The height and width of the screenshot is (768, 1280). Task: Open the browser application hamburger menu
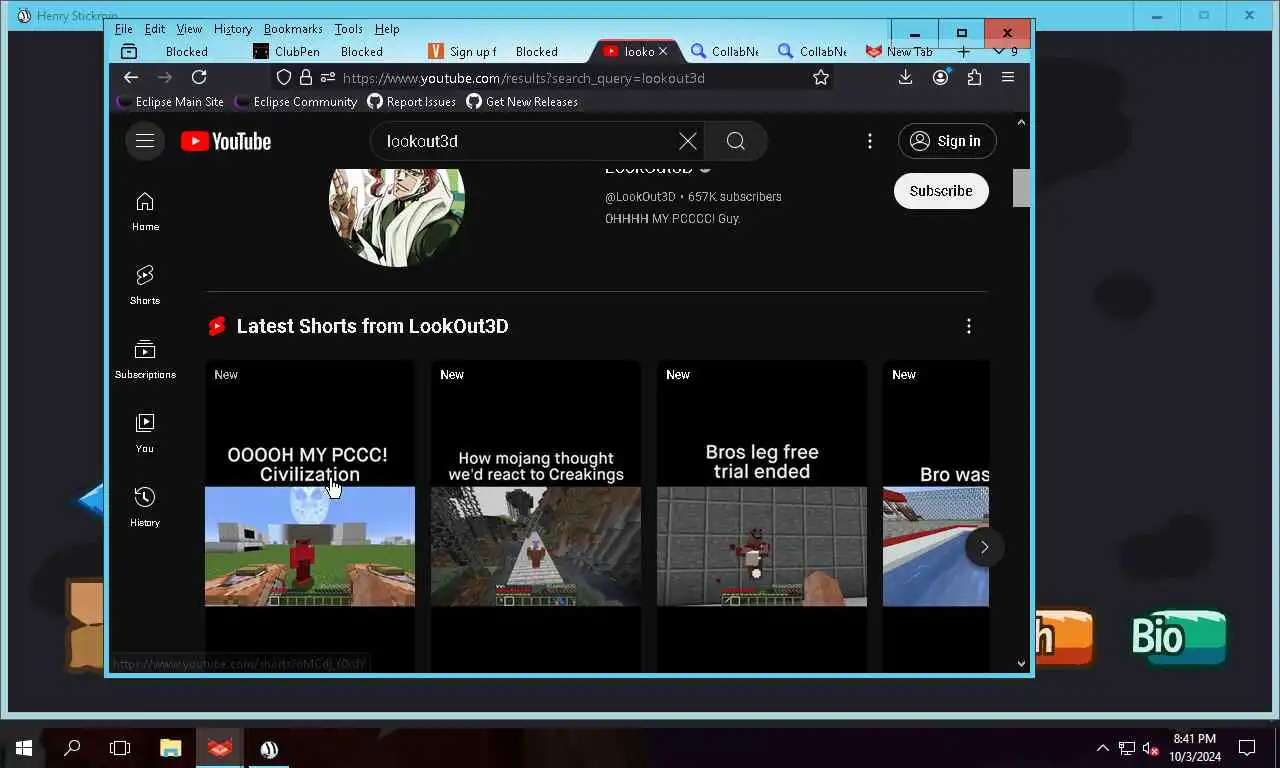click(x=1008, y=77)
